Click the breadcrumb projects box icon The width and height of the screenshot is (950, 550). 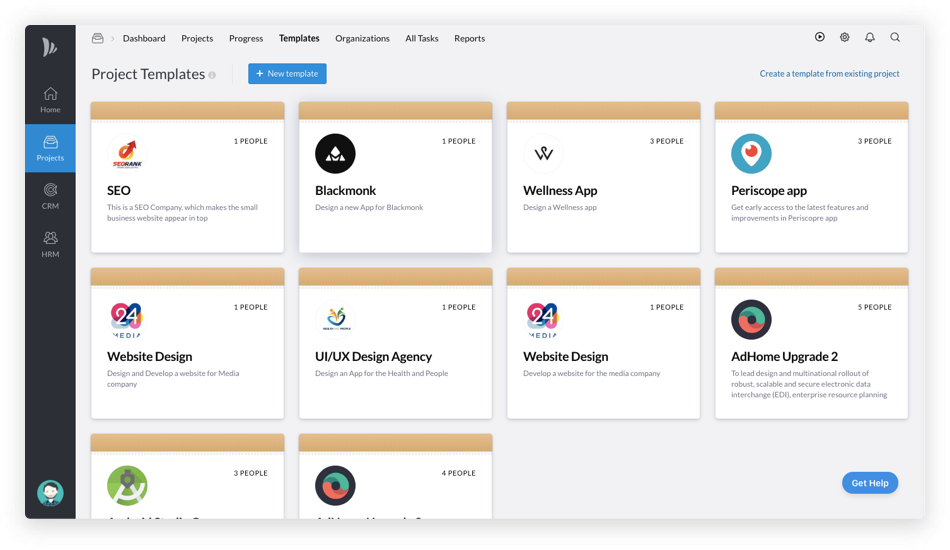point(98,38)
